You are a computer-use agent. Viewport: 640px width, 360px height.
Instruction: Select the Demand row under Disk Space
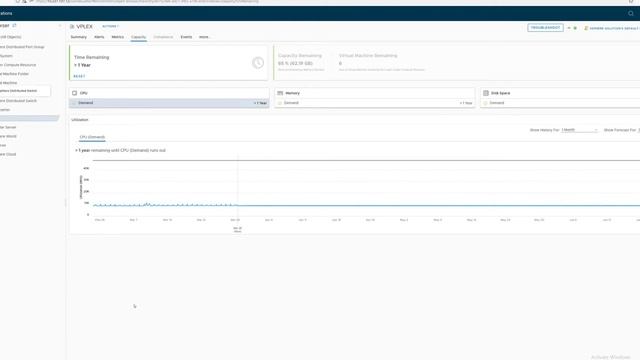560,103
